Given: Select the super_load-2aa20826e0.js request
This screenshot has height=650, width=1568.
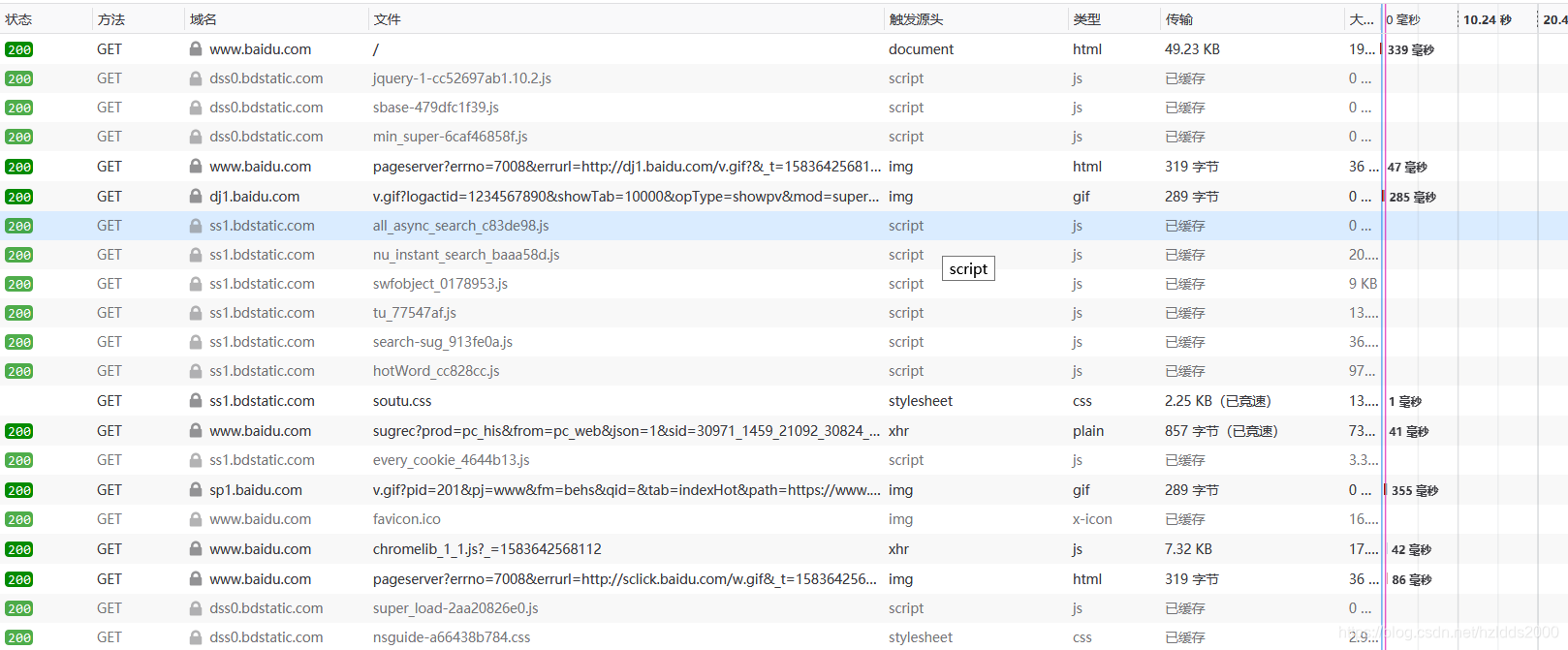Looking at the screenshot, I should pos(784,608).
